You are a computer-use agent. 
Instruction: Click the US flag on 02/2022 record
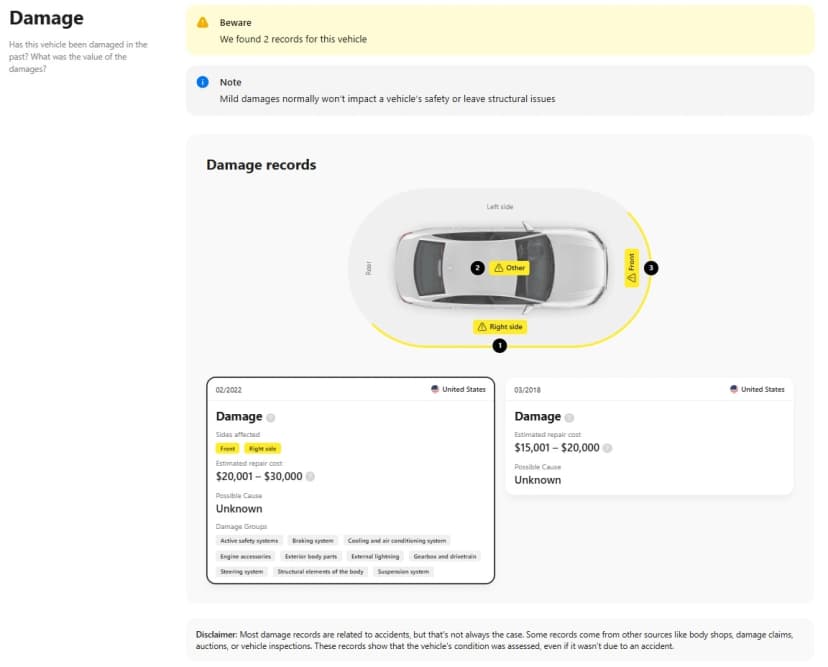coord(435,389)
